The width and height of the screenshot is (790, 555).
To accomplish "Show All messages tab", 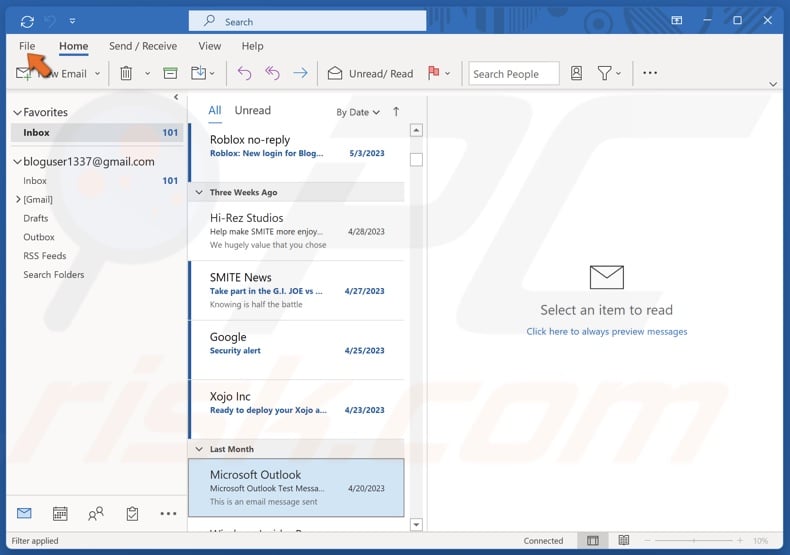I will point(215,110).
